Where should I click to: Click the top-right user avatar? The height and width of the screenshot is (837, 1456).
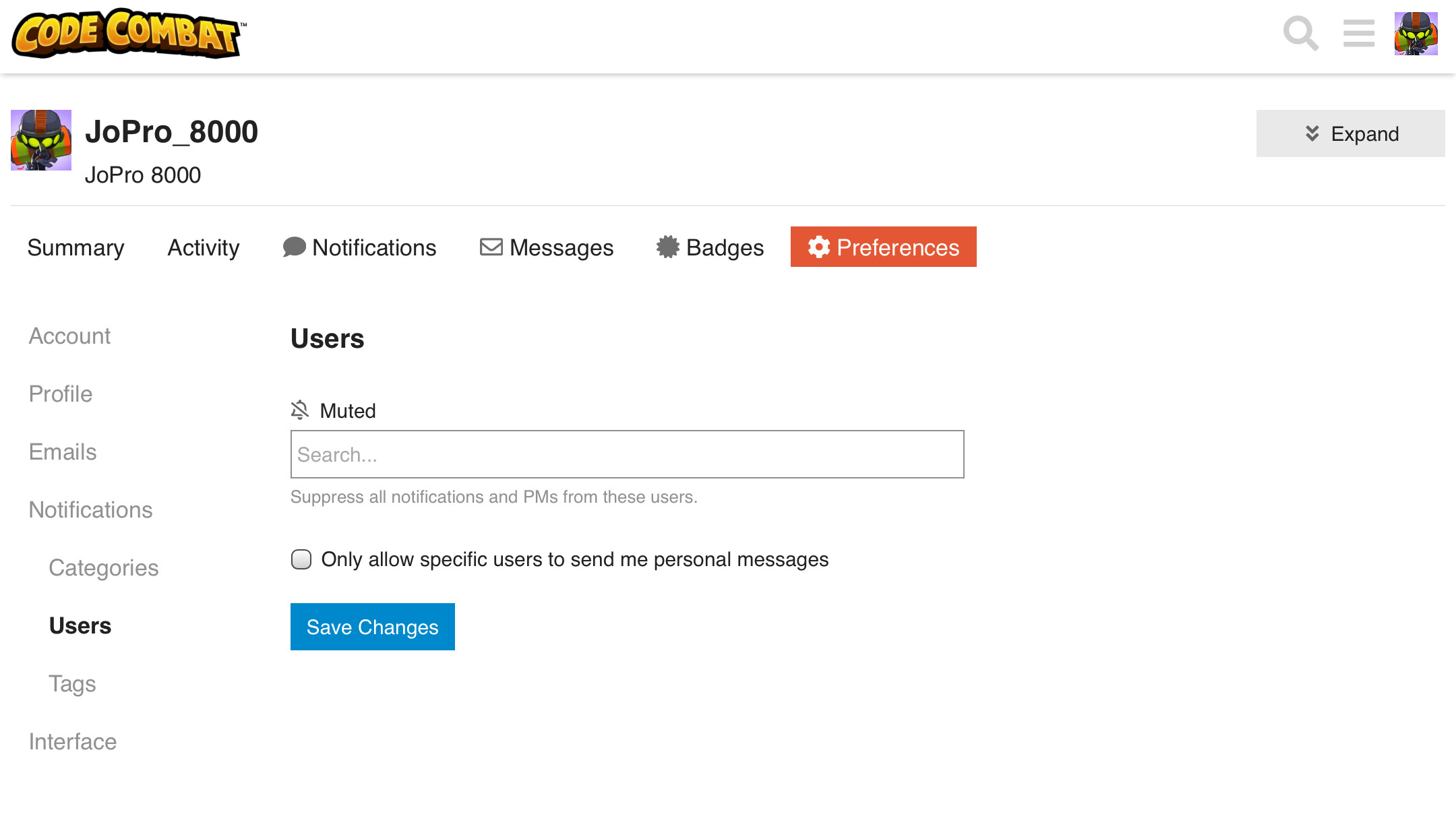[x=1416, y=34]
